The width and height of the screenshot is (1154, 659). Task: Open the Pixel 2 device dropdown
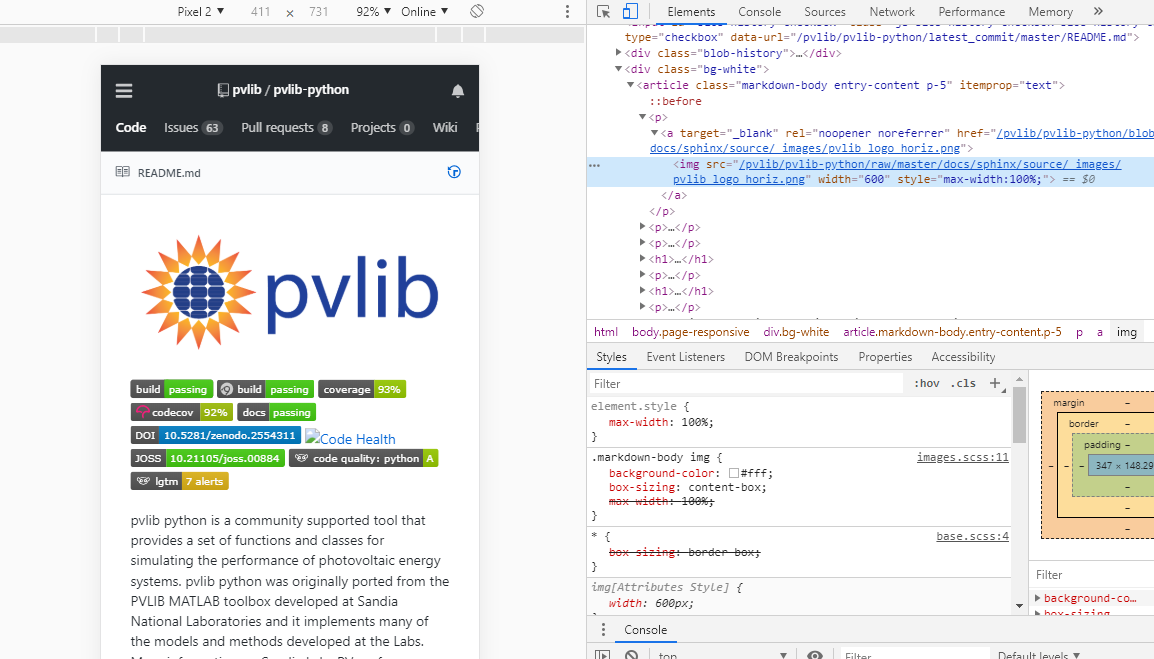200,11
